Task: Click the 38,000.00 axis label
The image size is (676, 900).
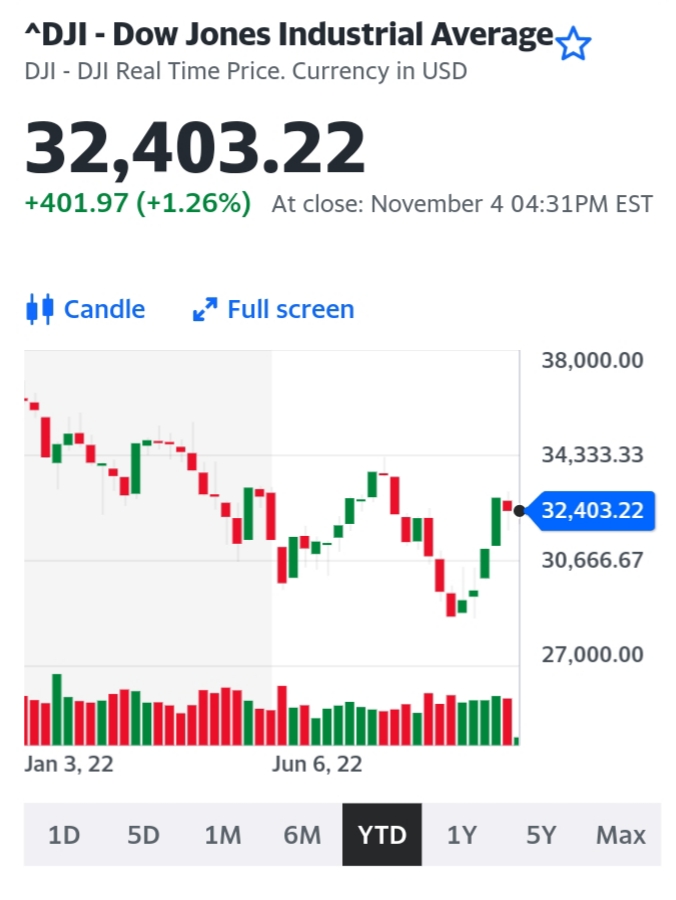Action: coord(592,360)
